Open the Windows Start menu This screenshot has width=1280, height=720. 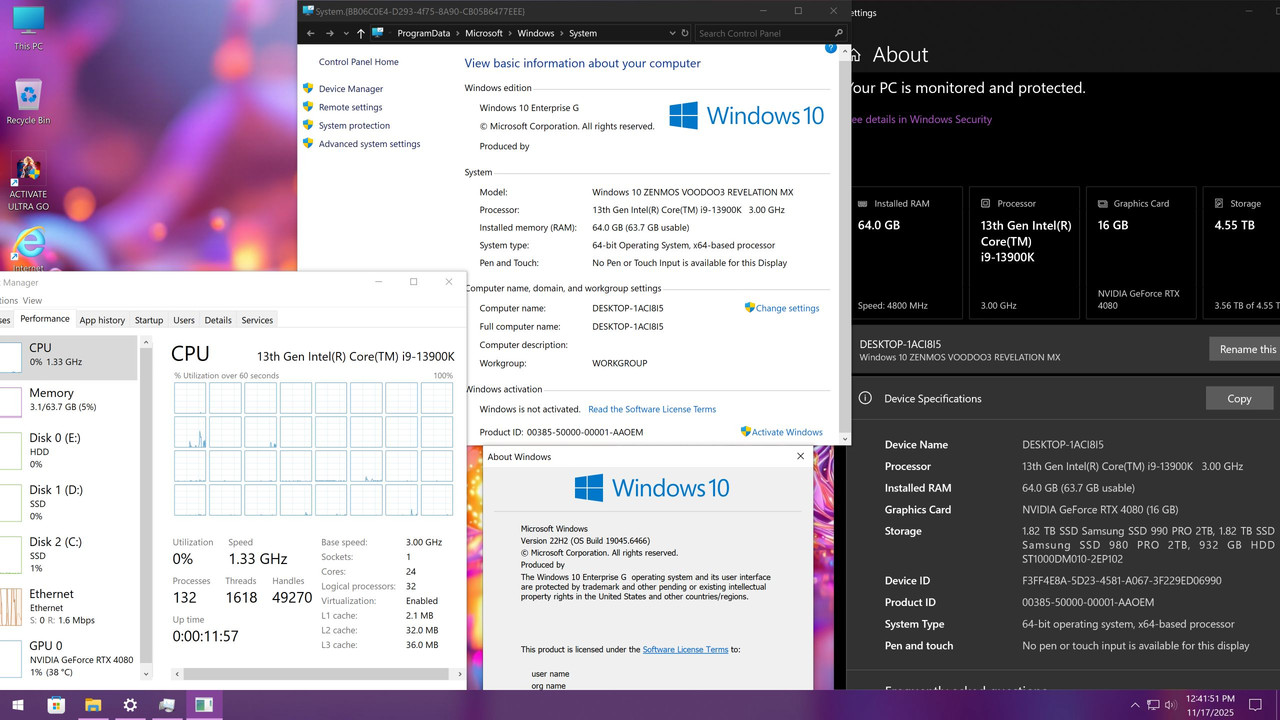click(x=18, y=705)
